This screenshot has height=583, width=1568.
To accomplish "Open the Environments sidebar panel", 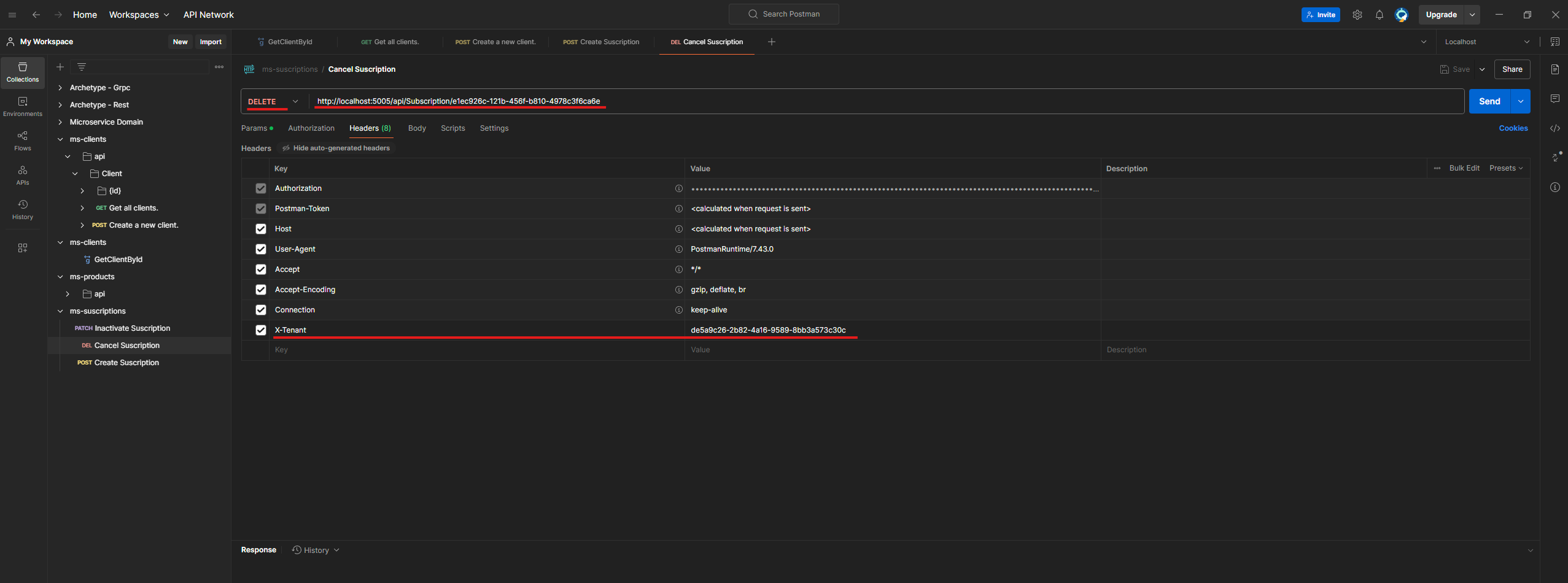I will pos(23,106).
